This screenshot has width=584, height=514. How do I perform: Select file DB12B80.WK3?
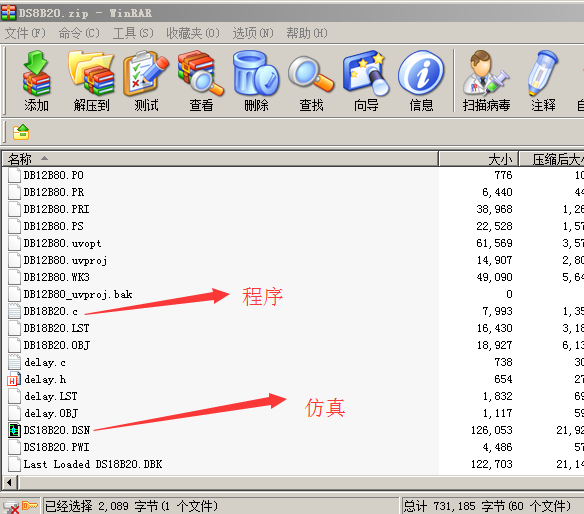pyautogui.click(x=56, y=277)
